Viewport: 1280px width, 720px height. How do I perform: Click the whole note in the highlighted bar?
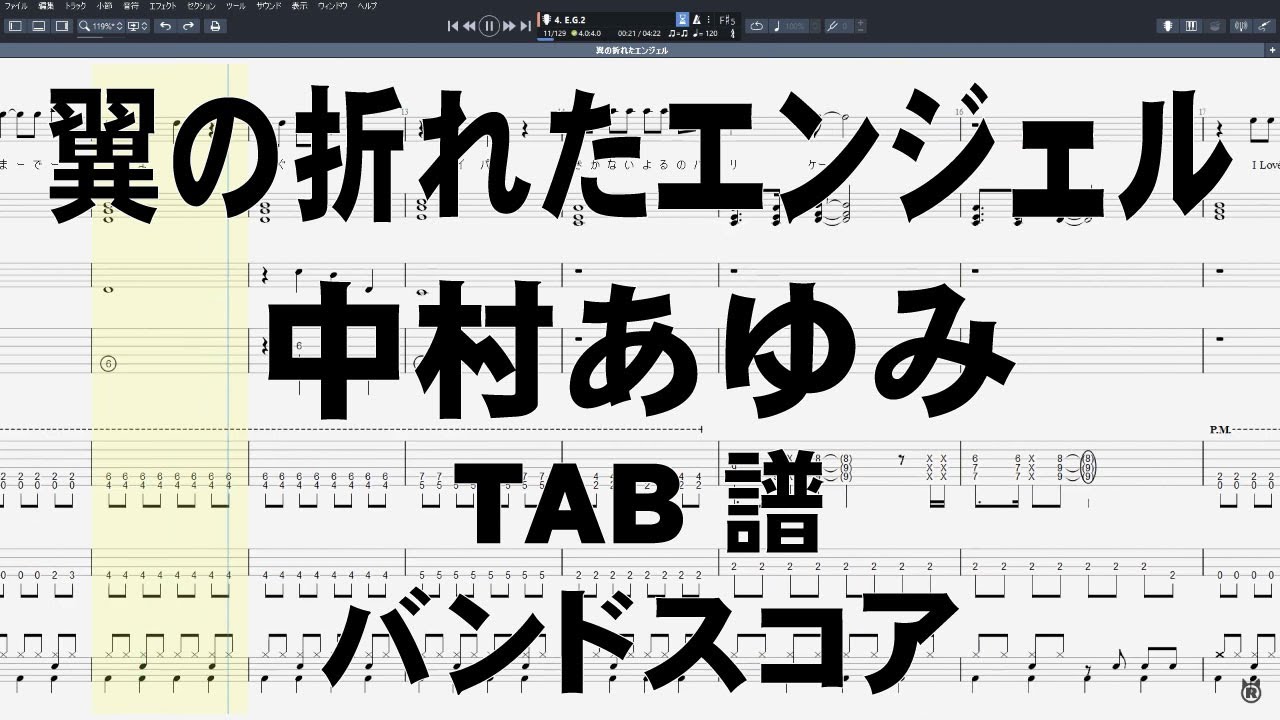pos(107,290)
